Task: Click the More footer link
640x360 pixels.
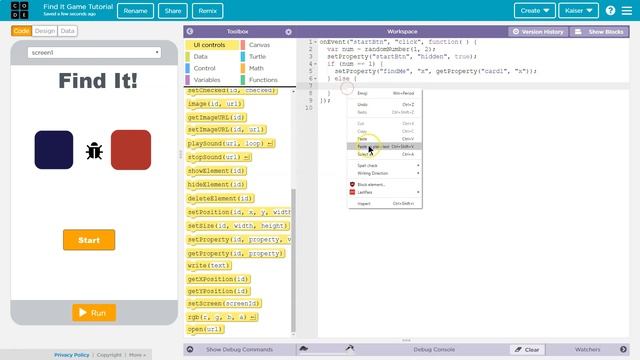Action: tap(137, 355)
